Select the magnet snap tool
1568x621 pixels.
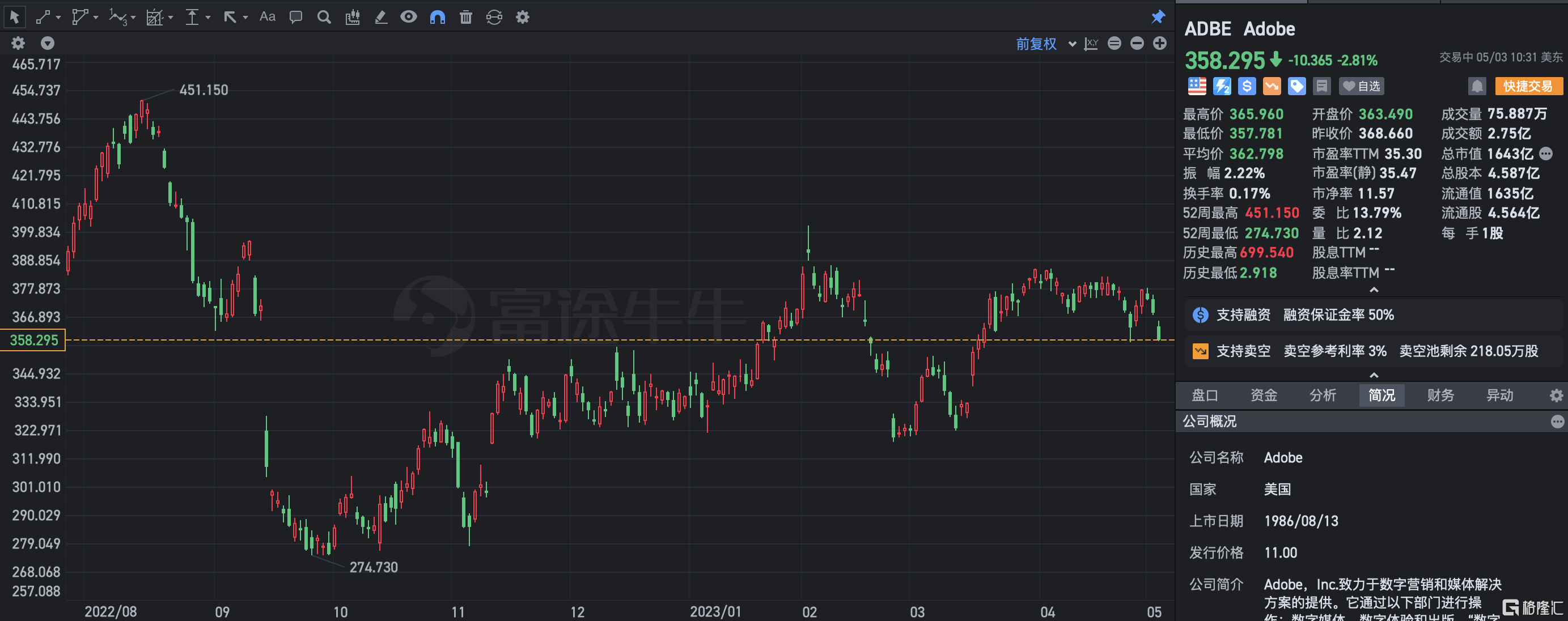437,17
